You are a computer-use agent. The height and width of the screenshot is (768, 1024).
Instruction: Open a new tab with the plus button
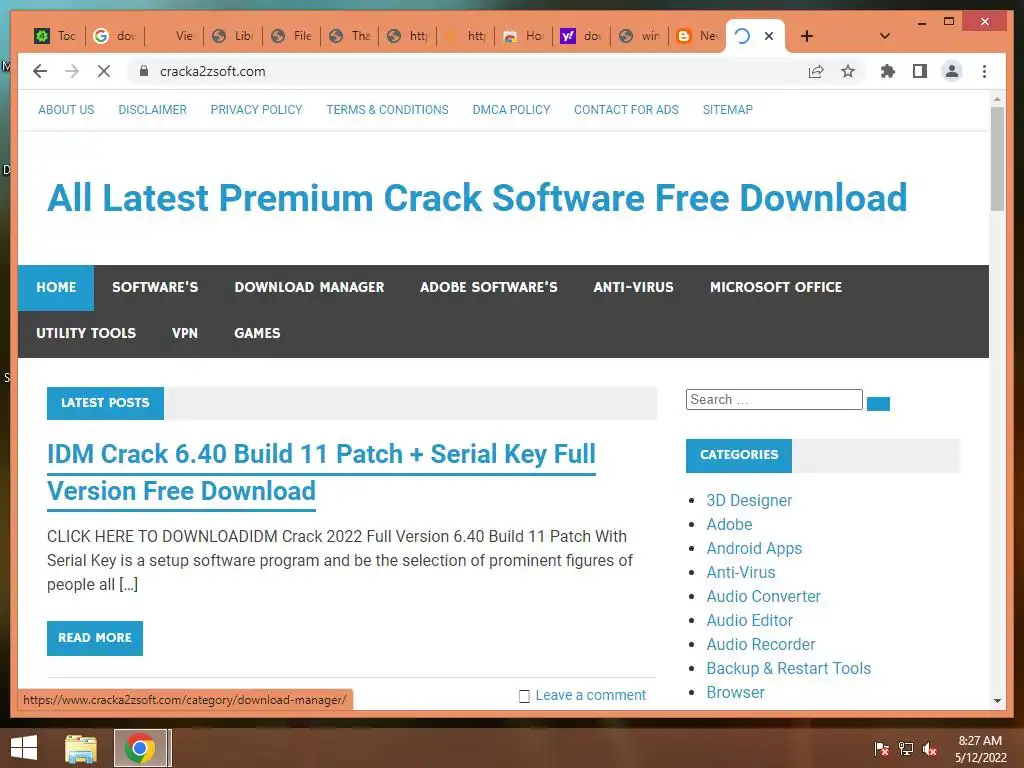tap(807, 36)
